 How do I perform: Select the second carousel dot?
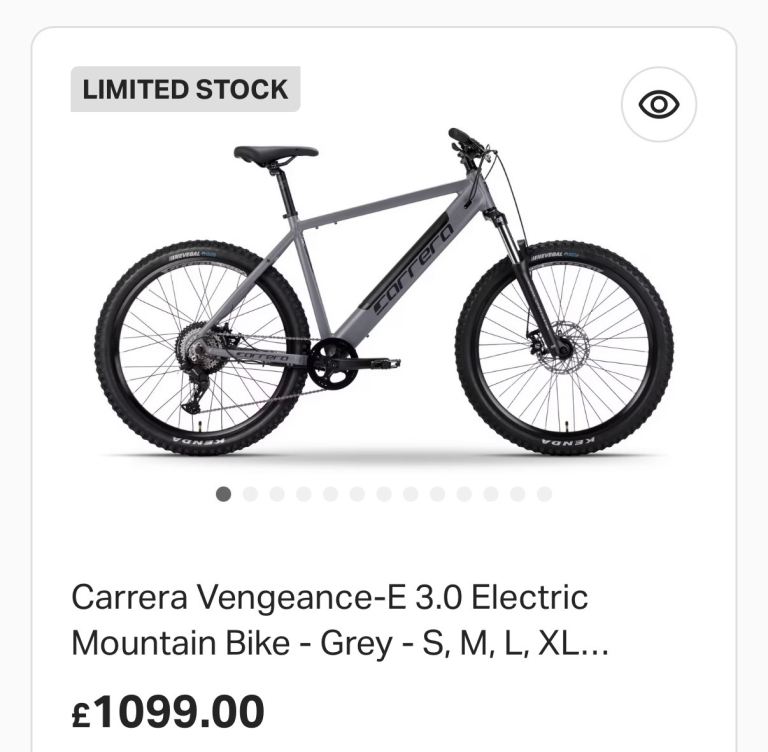pos(250,494)
